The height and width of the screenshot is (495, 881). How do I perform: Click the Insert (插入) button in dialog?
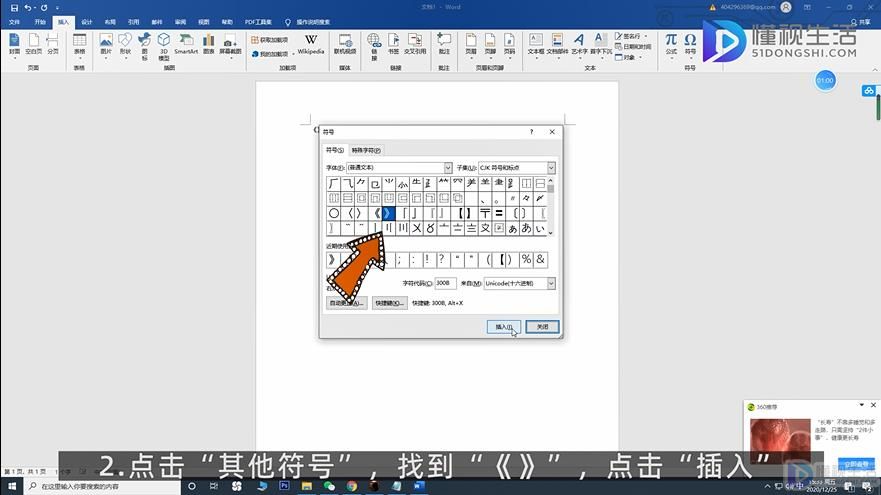pyautogui.click(x=504, y=326)
